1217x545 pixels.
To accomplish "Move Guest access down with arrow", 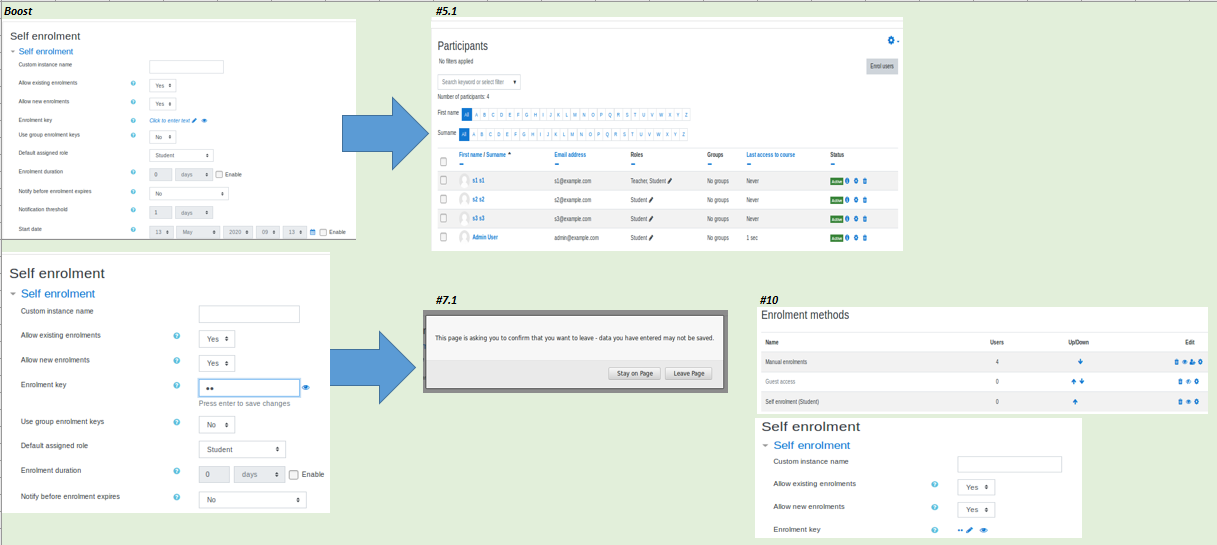I will point(1083,382).
